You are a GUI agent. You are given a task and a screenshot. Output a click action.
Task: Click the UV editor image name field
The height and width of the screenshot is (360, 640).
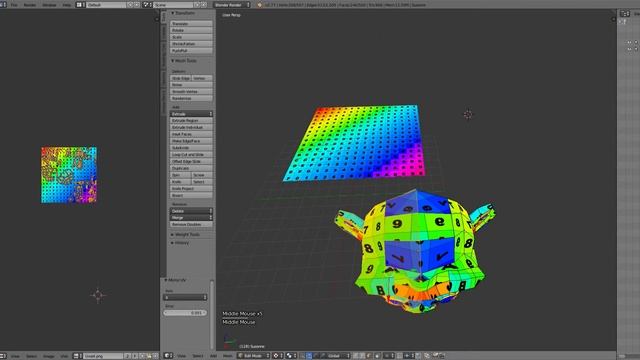(x=103, y=356)
